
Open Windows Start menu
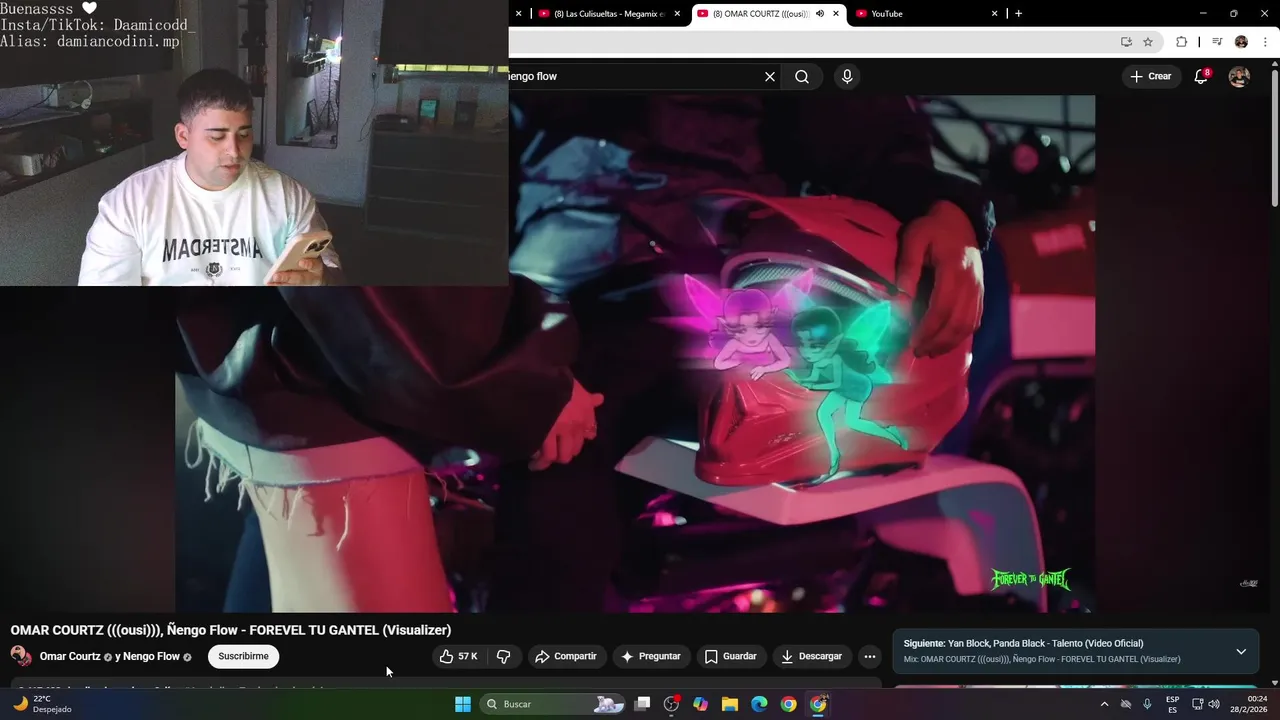coord(463,704)
